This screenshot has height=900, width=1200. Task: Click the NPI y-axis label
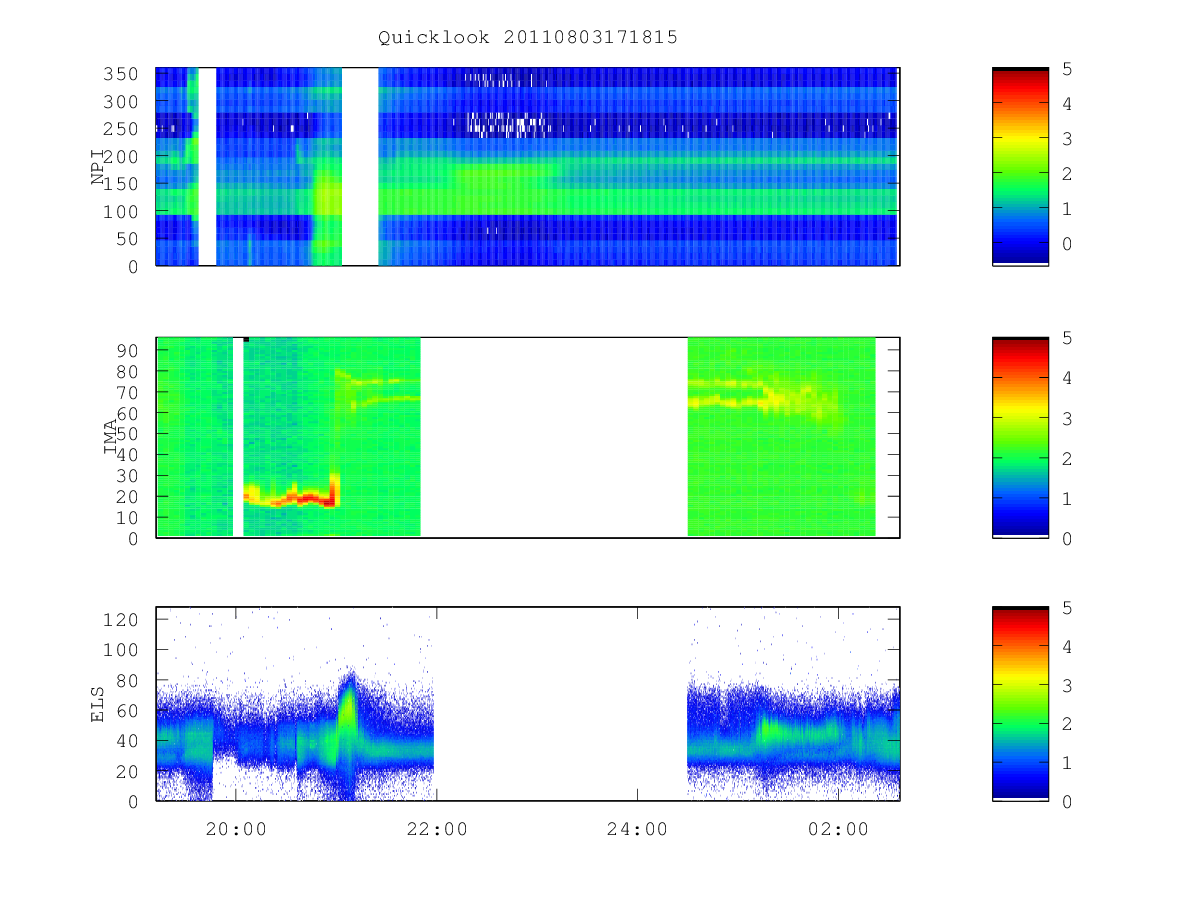tap(98, 167)
